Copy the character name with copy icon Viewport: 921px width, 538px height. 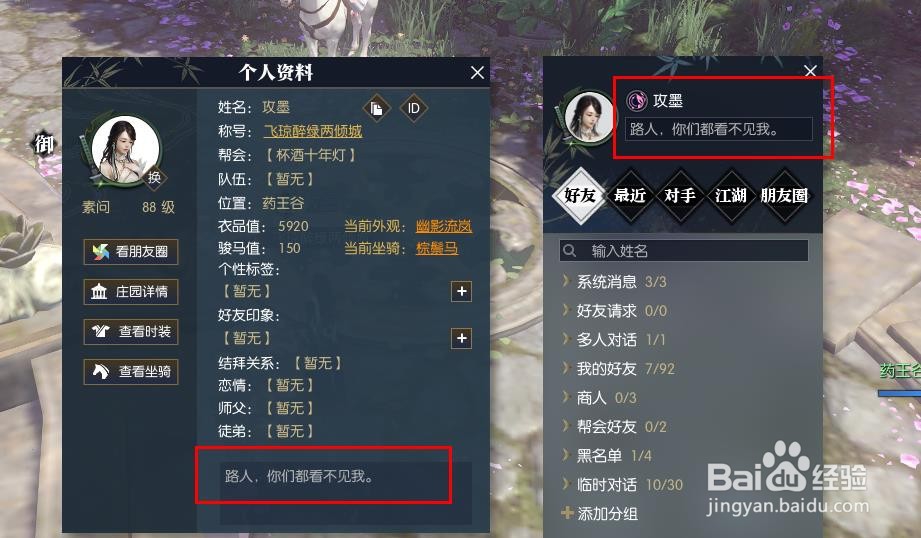(377, 109)
